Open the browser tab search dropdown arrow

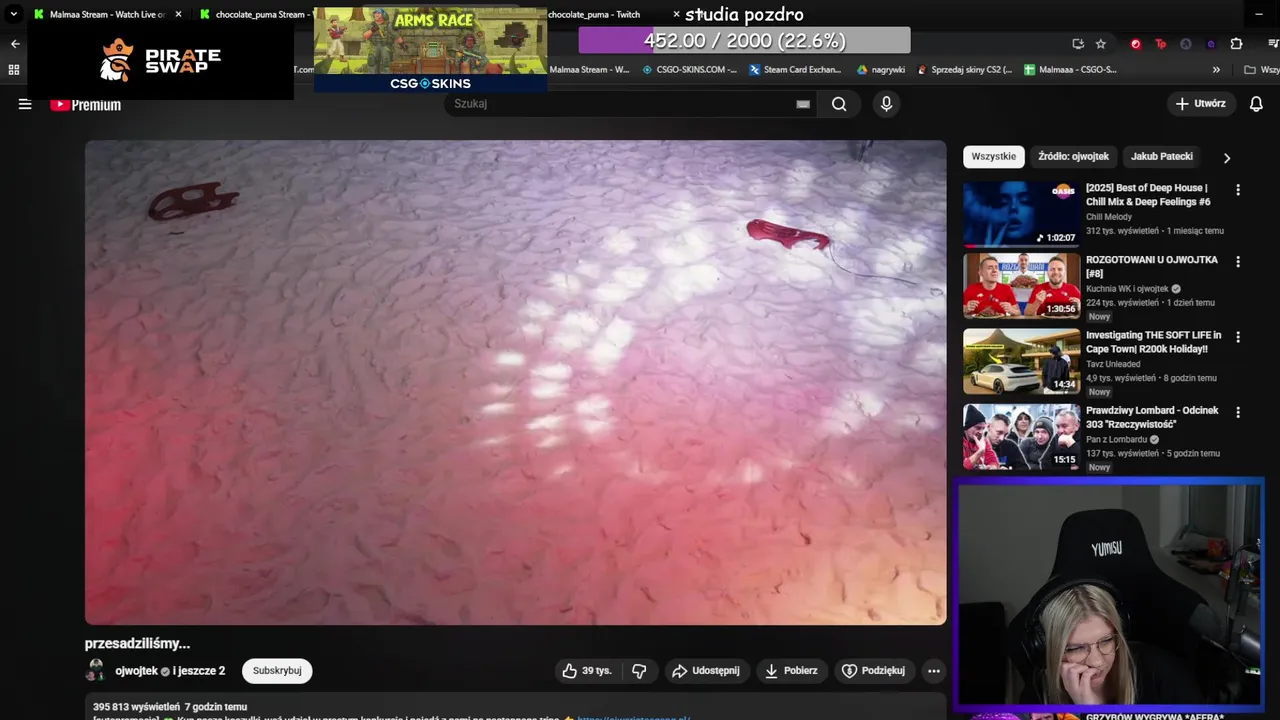click(14, 15)
